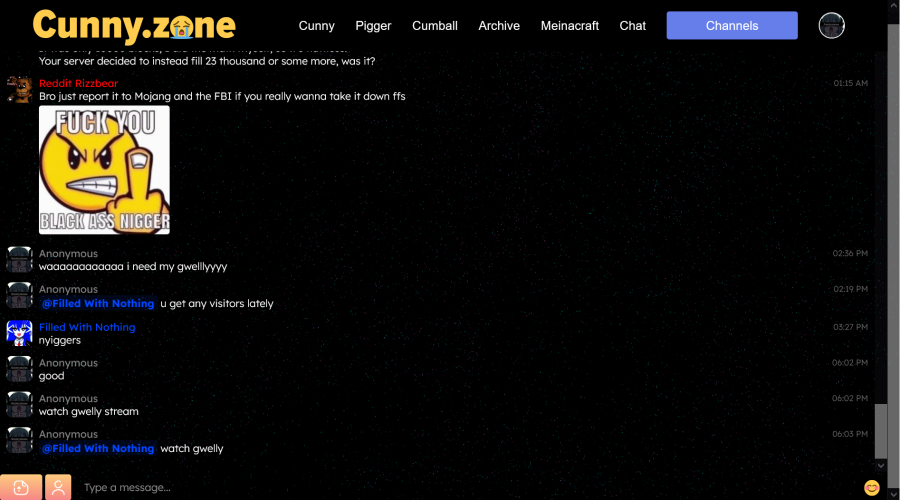
Task: Click the 03:27 PM timestamp
Action: tap(851, 327)
